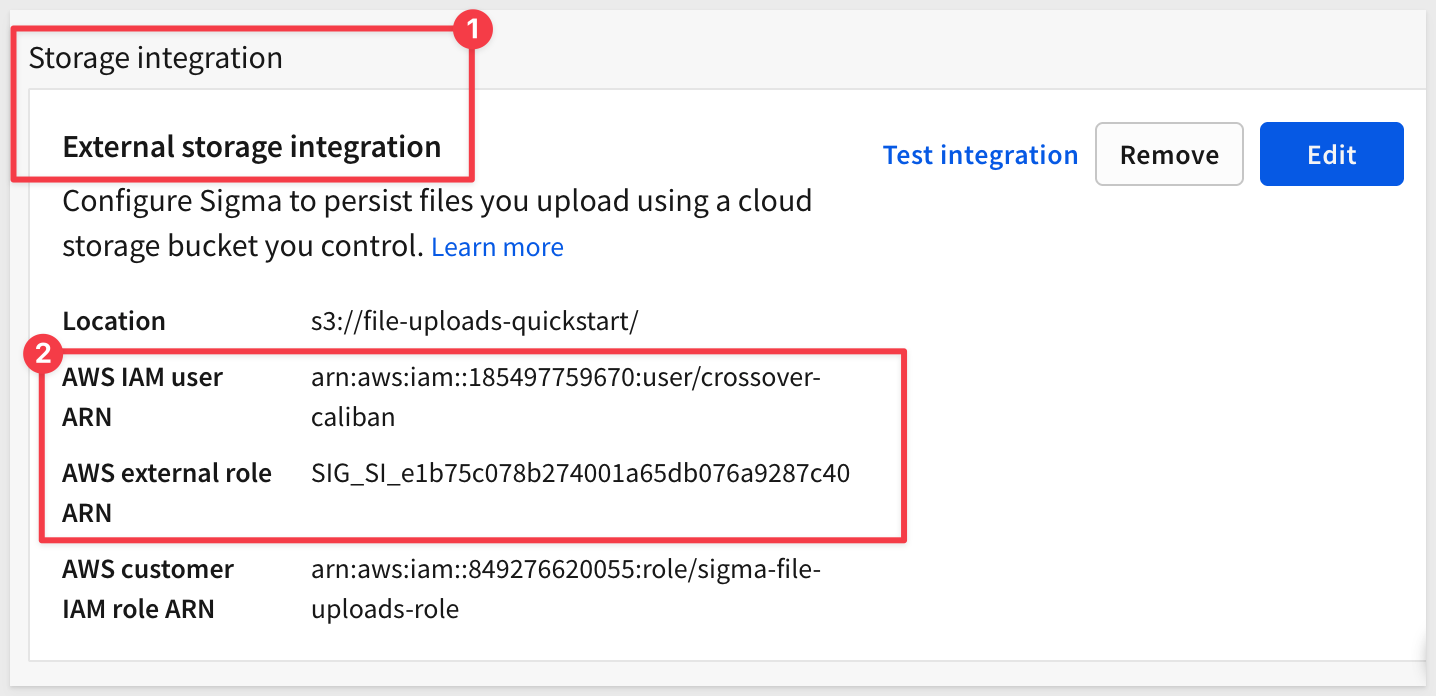This screenshot has height=696, width=1436.
Task: Click the Edit button
Action: tap(1331, 155)
